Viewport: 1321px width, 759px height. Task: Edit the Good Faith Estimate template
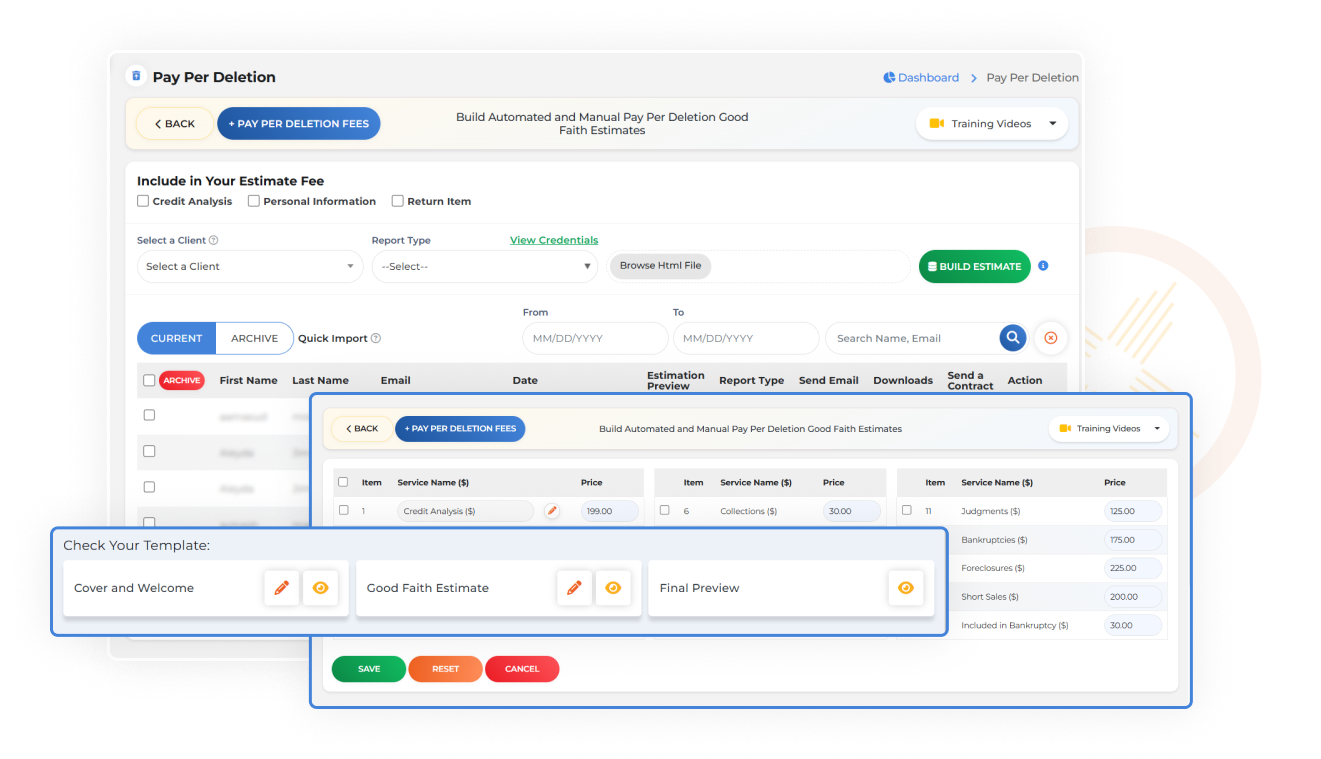pos(574,588)
